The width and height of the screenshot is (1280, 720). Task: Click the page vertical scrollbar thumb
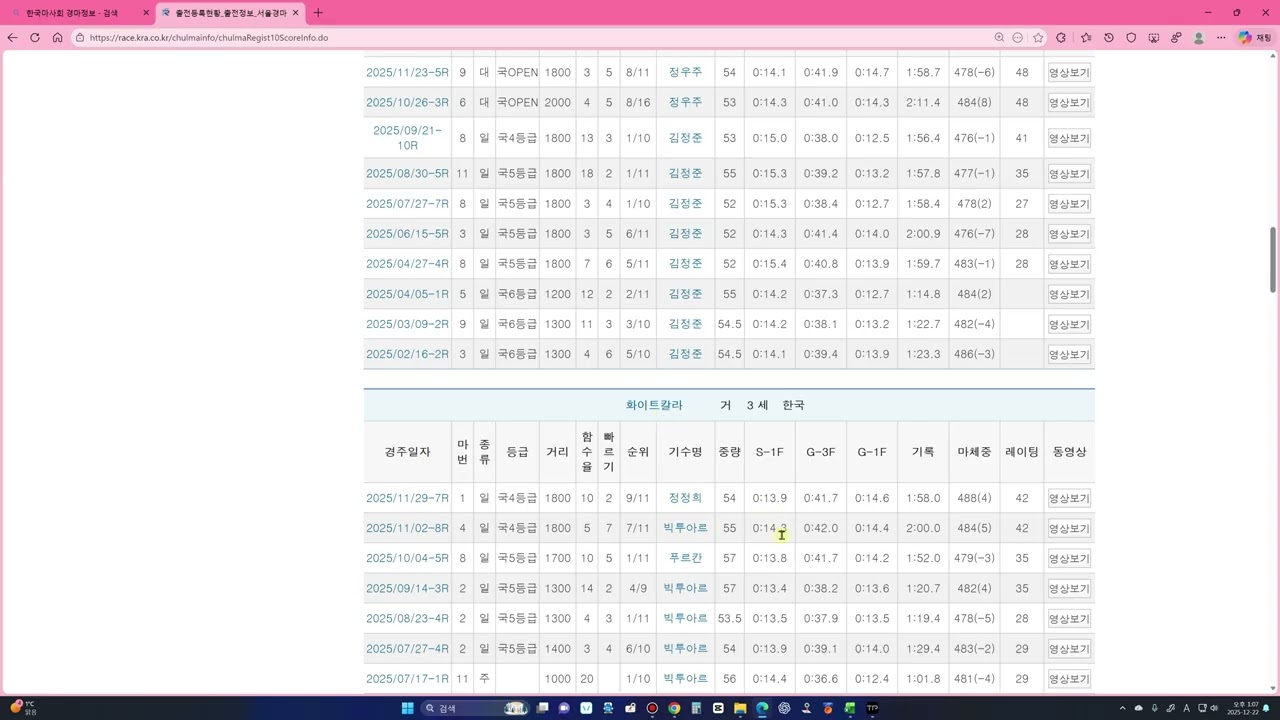pos(1273,259)
